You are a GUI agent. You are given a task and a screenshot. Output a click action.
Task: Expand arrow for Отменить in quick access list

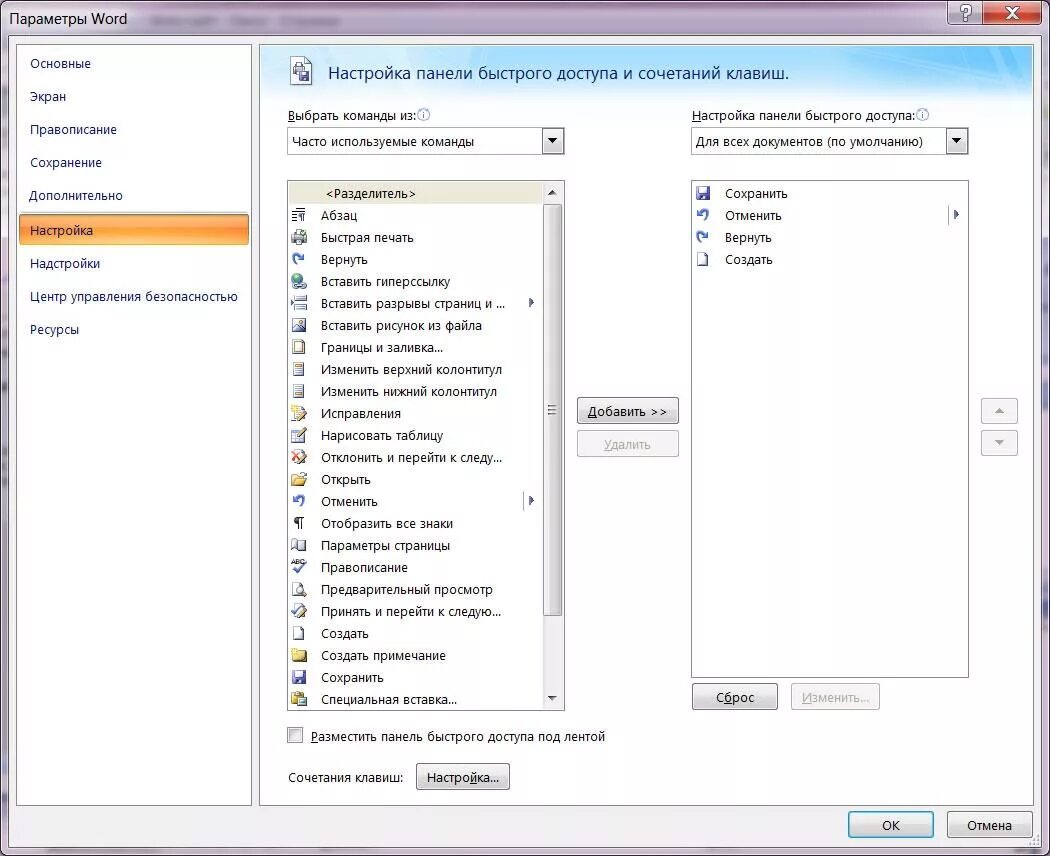click(956, 214)
